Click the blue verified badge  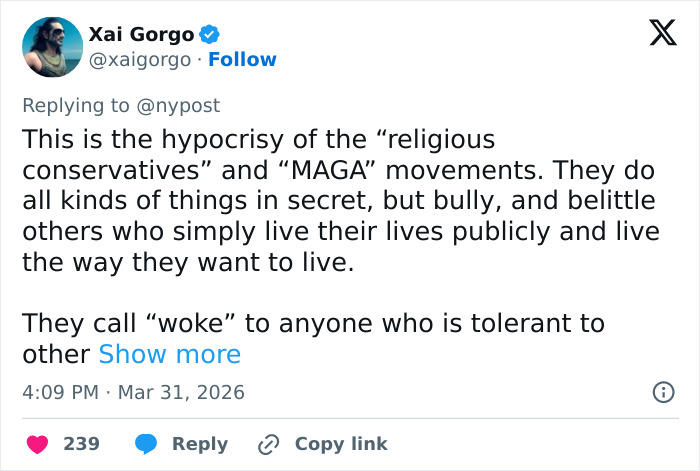pos(210,35)
